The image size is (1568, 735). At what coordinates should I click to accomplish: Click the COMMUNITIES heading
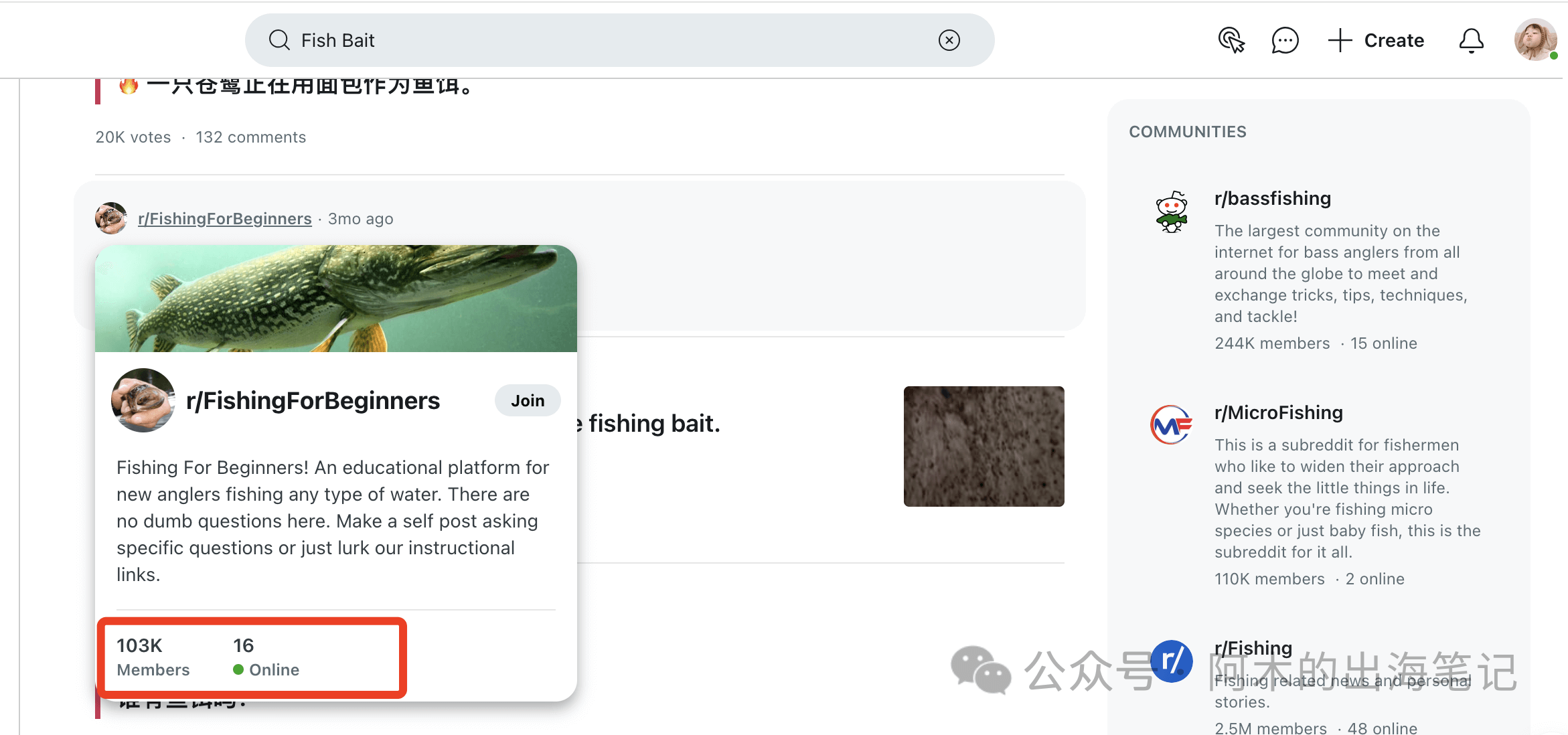click(x=1187, y=132)
